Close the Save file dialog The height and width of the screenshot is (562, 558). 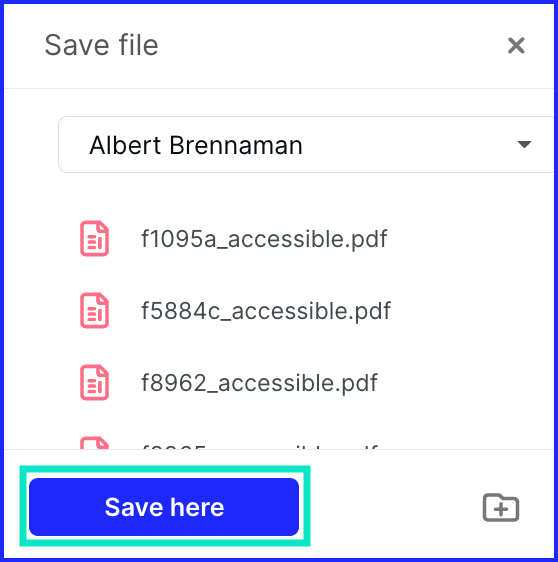516,46
